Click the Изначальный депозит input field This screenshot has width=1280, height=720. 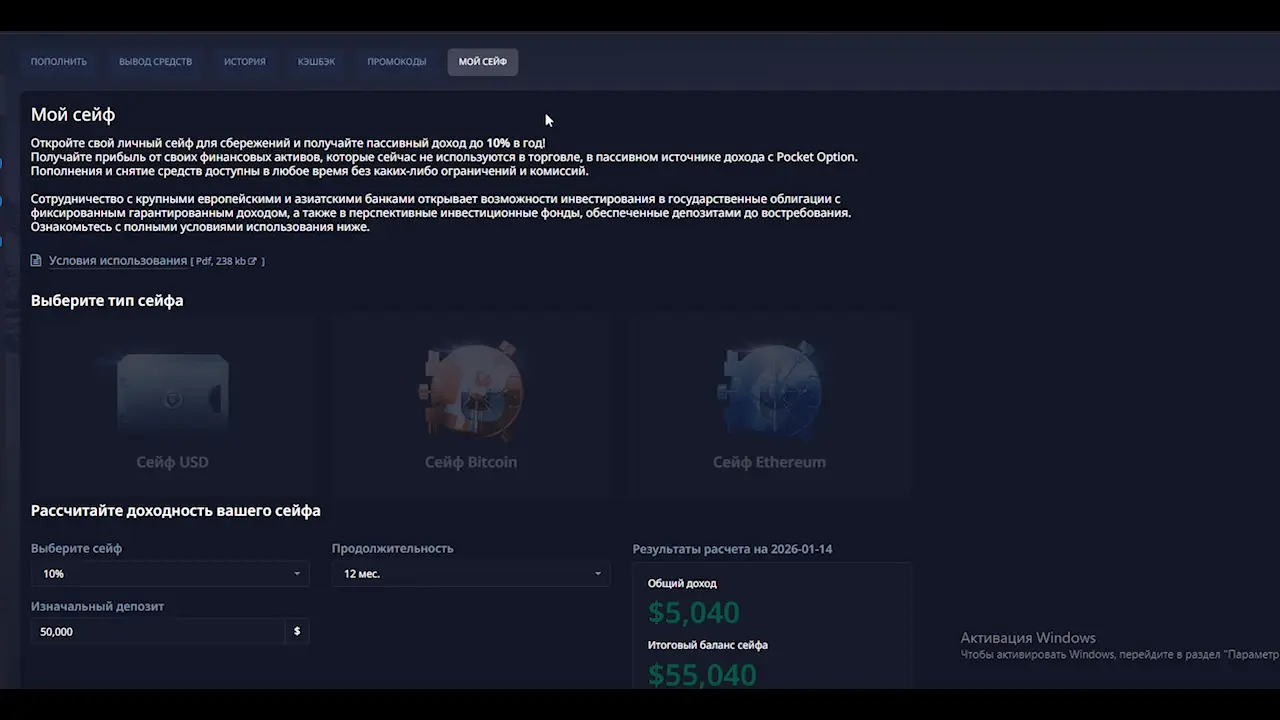click(160, 632)
